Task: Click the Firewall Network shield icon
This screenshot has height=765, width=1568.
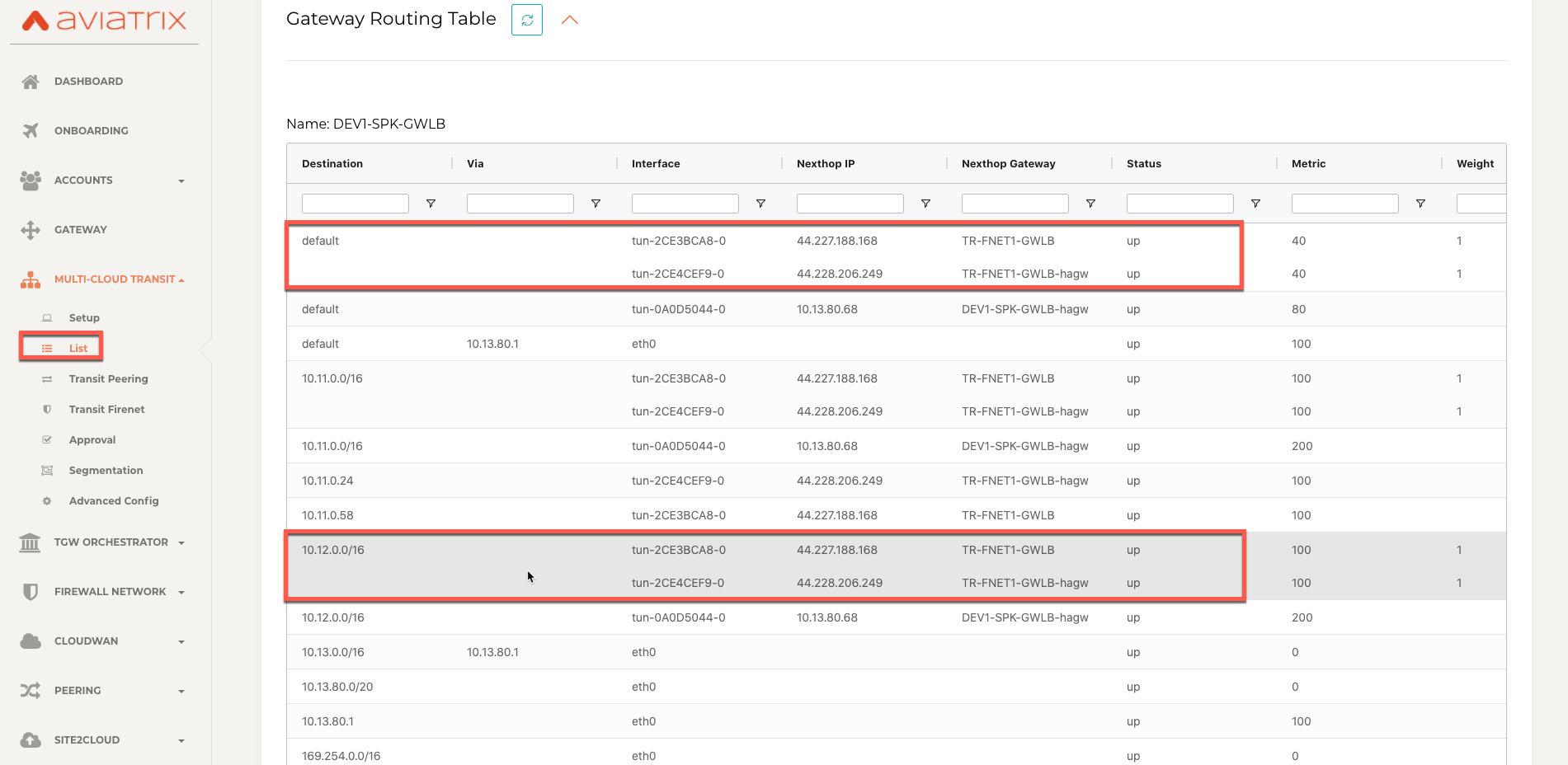Action: 31,592
